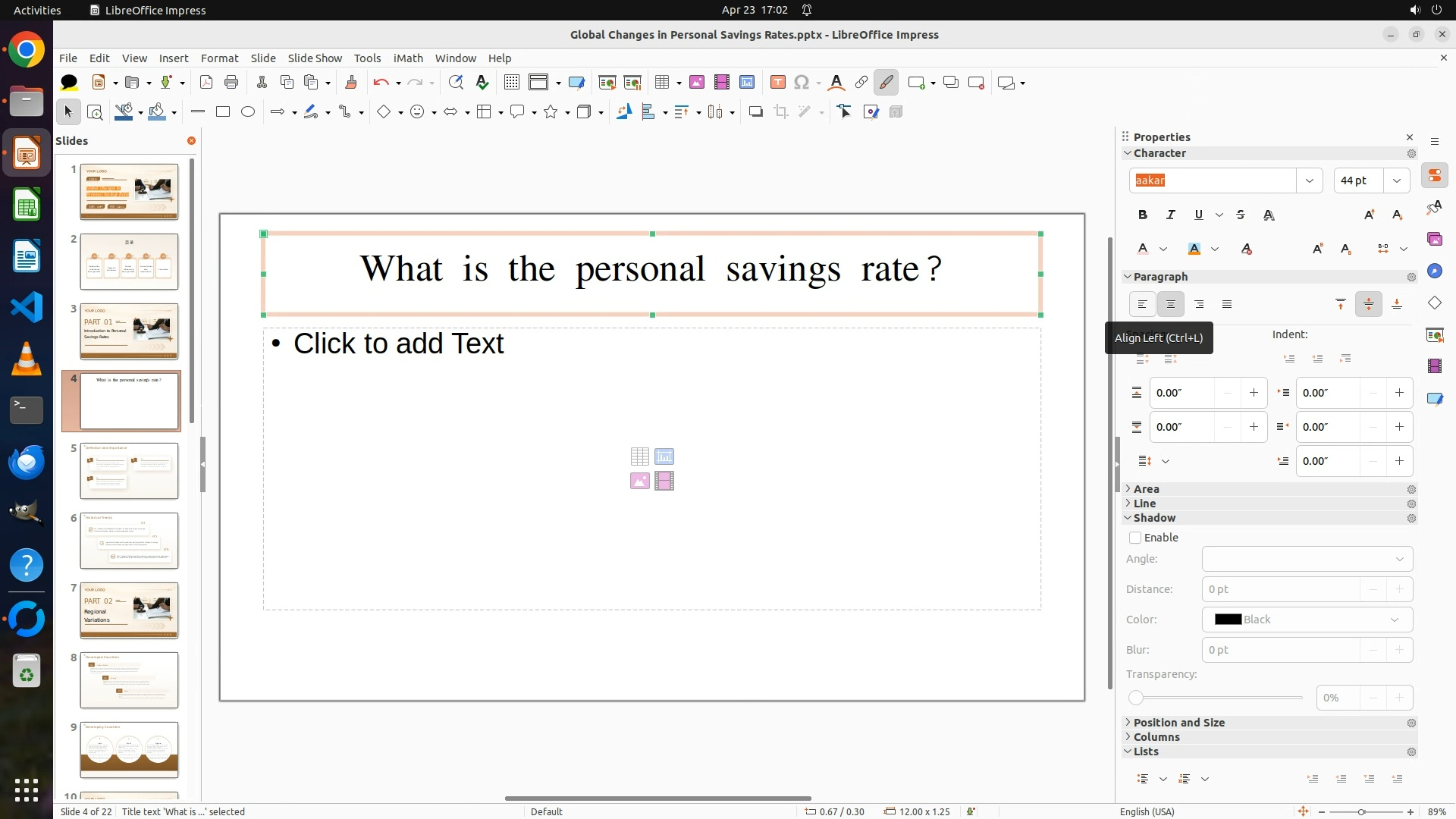The image size is (1456, 819).
Task: Click the Display Grid icon
Action: pyautogui.click(x=512, y=83)
